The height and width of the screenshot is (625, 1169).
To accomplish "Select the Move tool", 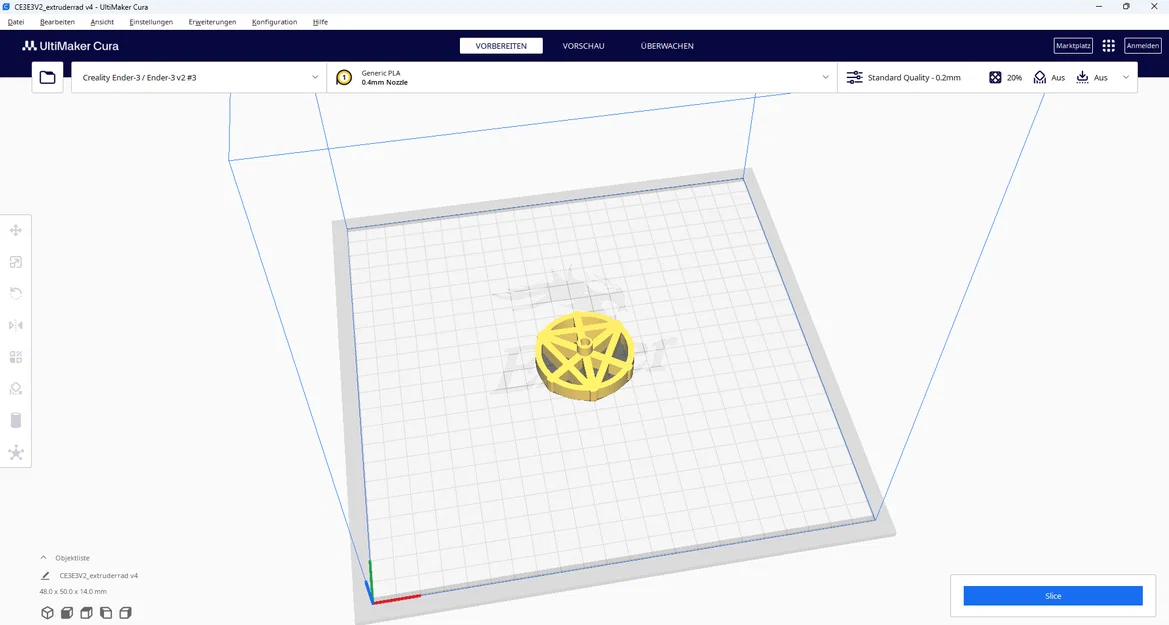I will point(16,229).
